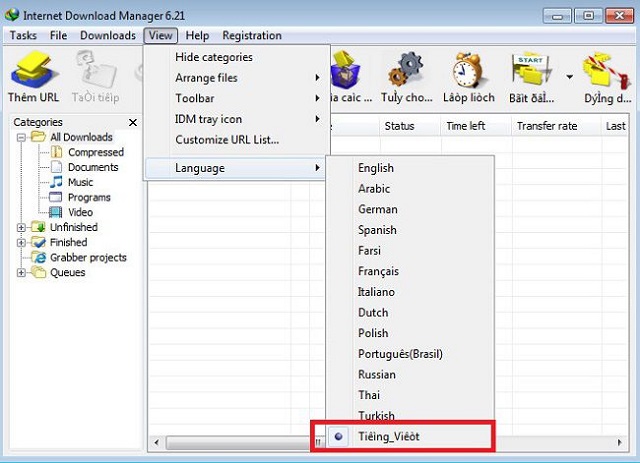Click horizontal scrollbar right arrow

(x=620, y=442)
